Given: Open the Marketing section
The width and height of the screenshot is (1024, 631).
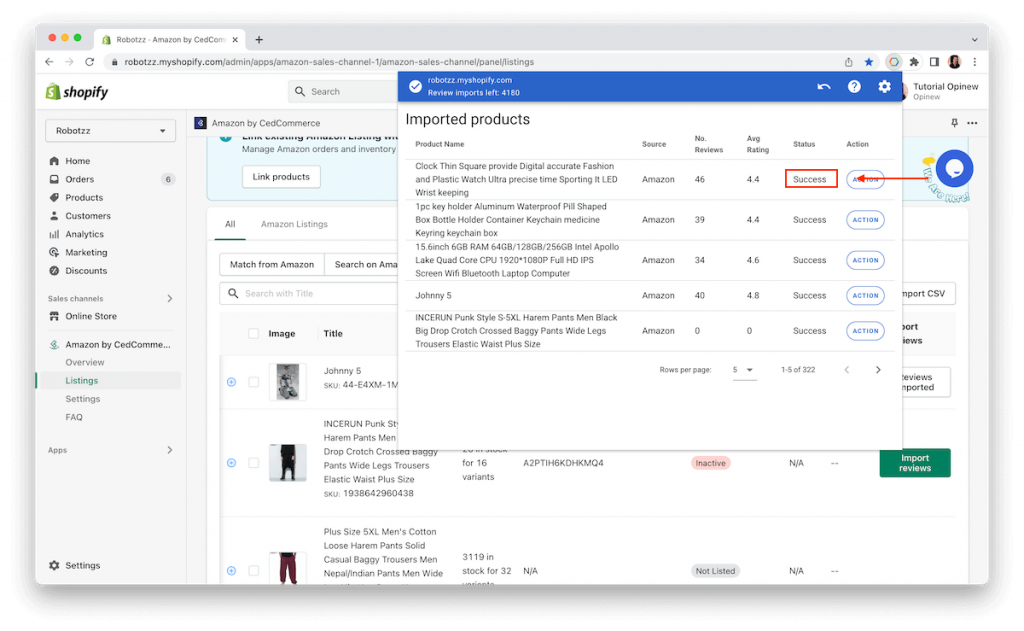Looking at the screenshot, I should pos(86,252).
